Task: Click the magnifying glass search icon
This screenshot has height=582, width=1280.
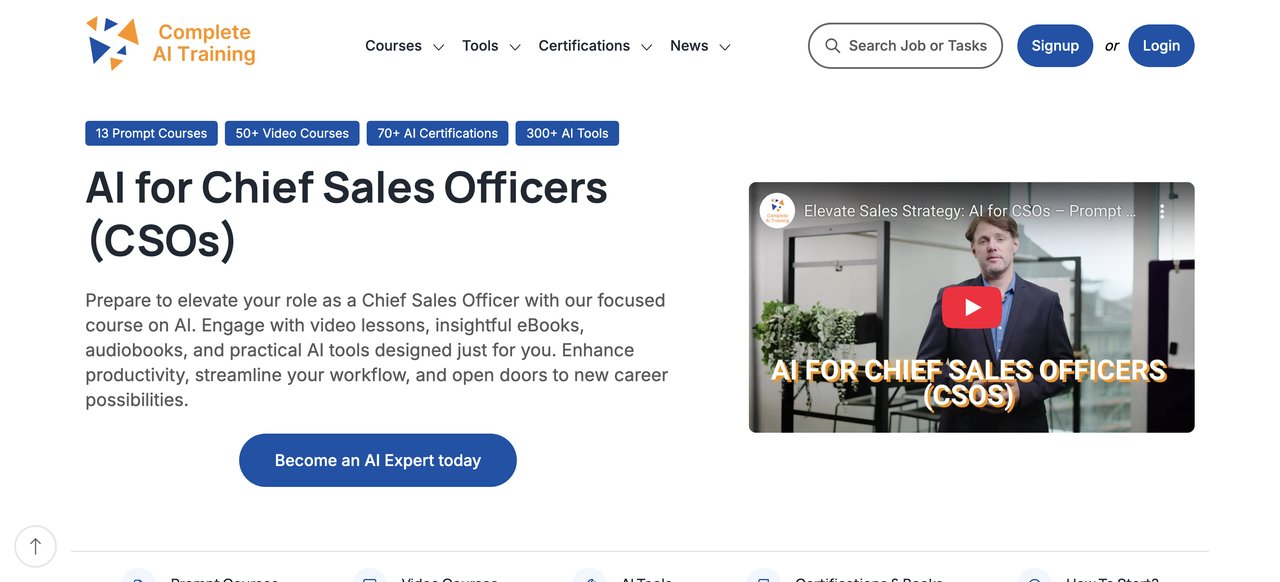Action: point(832,46)
